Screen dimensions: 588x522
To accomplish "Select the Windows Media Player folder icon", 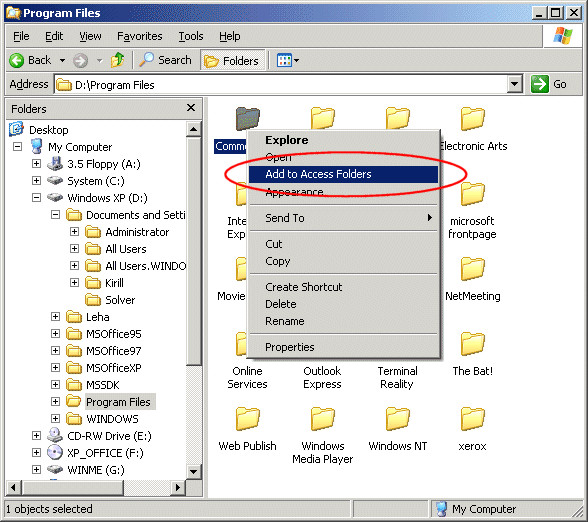I will 322,418.
